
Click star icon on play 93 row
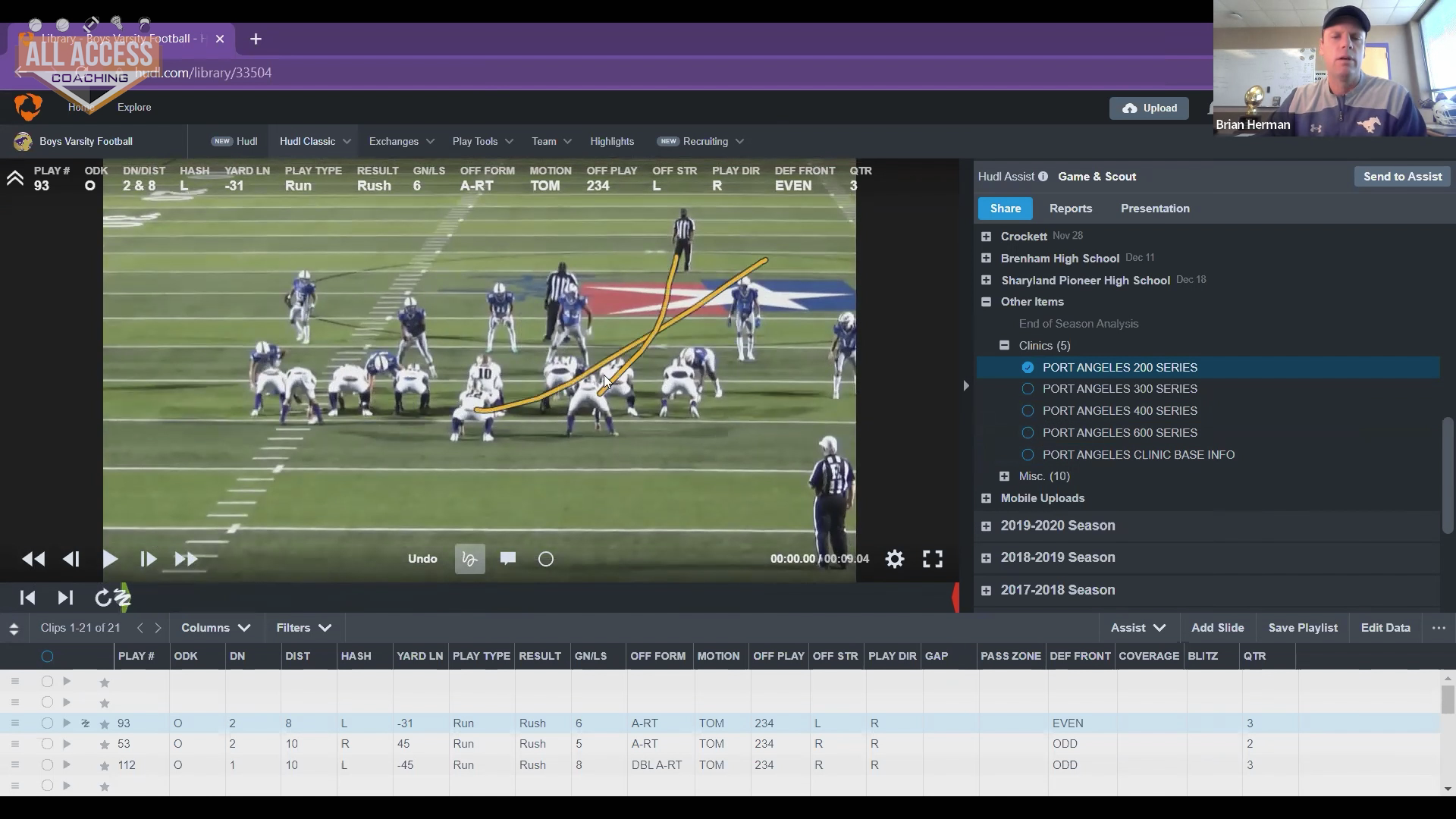coord(105,724)
